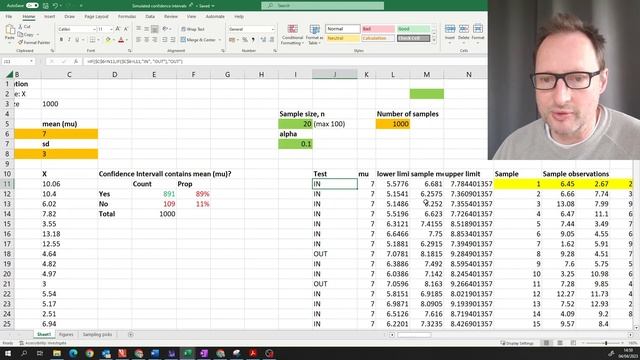Open the Name Box dropdown
The width and height of the screenshot is (640, 360).
pyautogui.click(x=31, y=61)
